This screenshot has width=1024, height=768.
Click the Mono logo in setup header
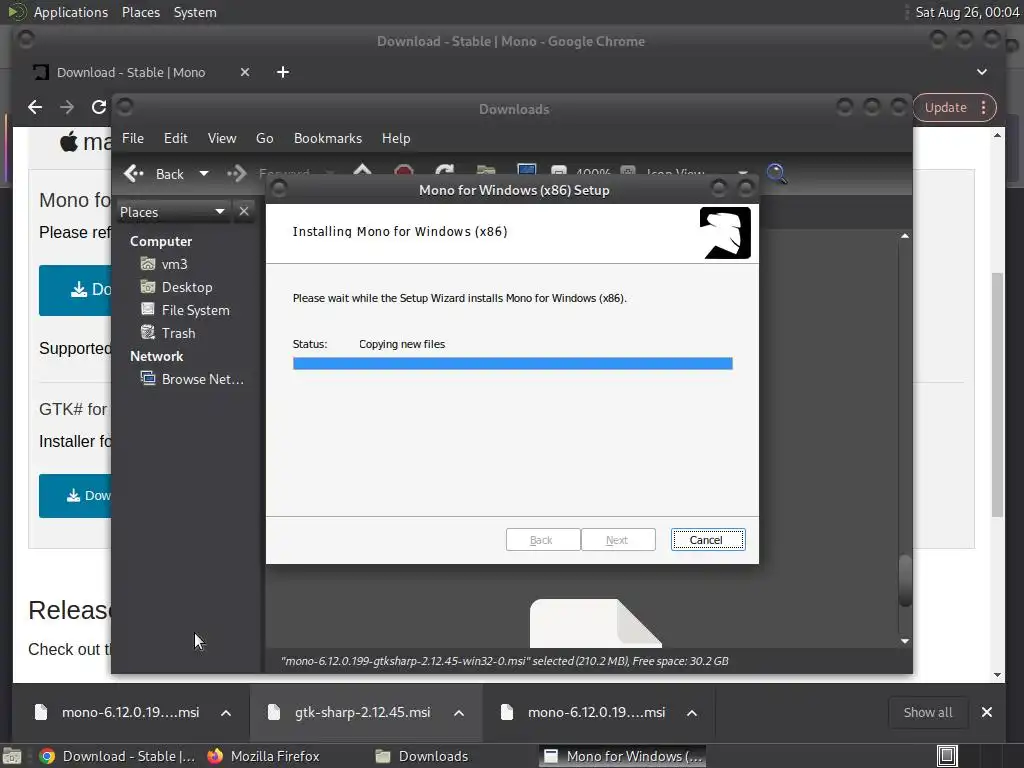(x=725, y=232)
